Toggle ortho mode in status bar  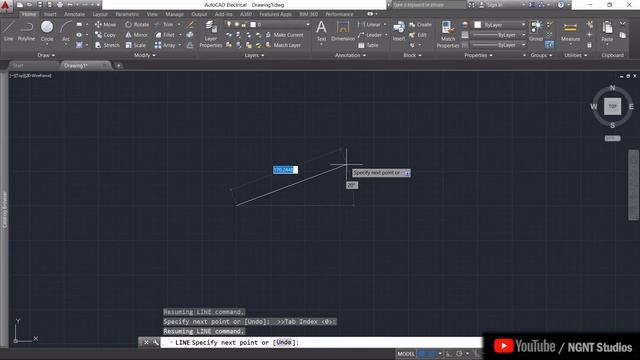coord(449,353)
